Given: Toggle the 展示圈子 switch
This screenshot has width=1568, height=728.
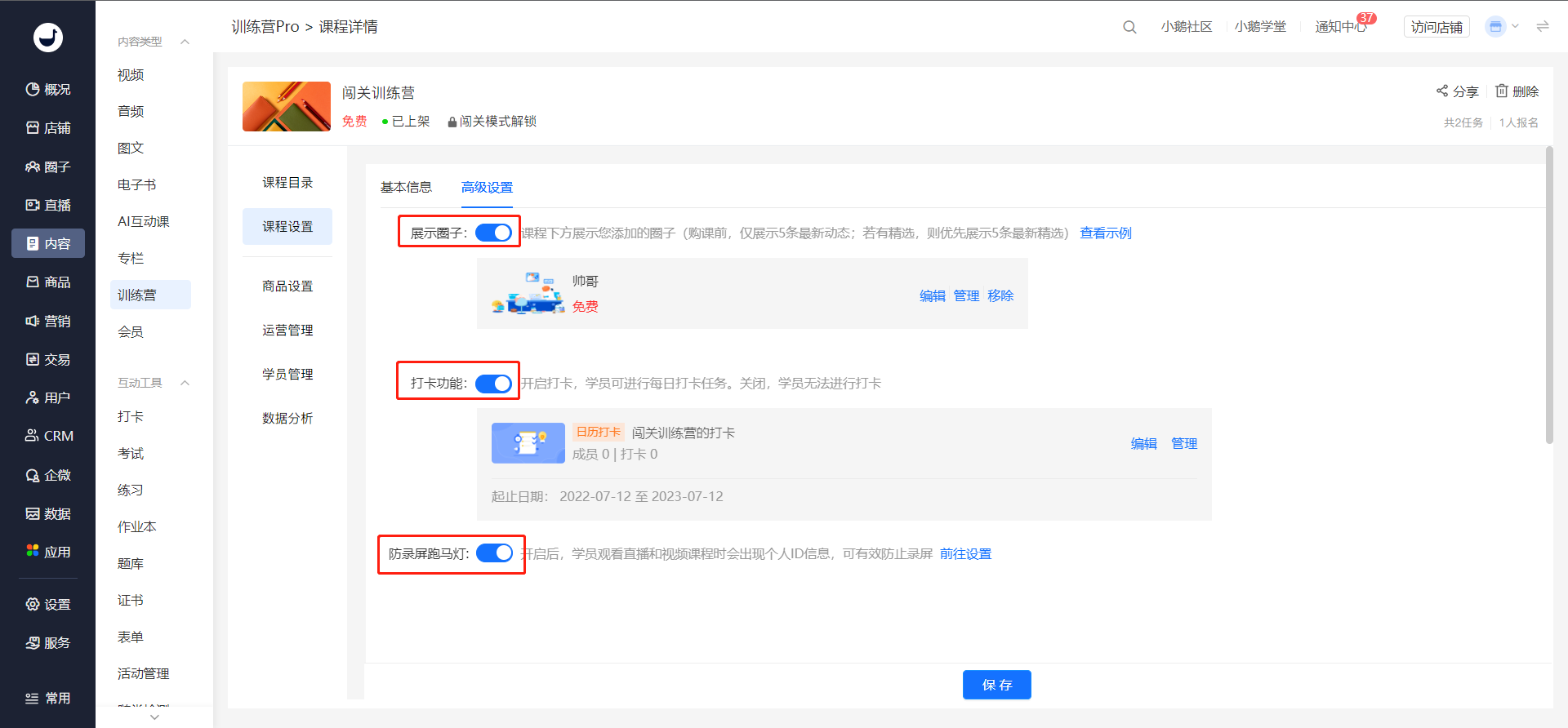Looking at the screenshot, I should point(494,233).
